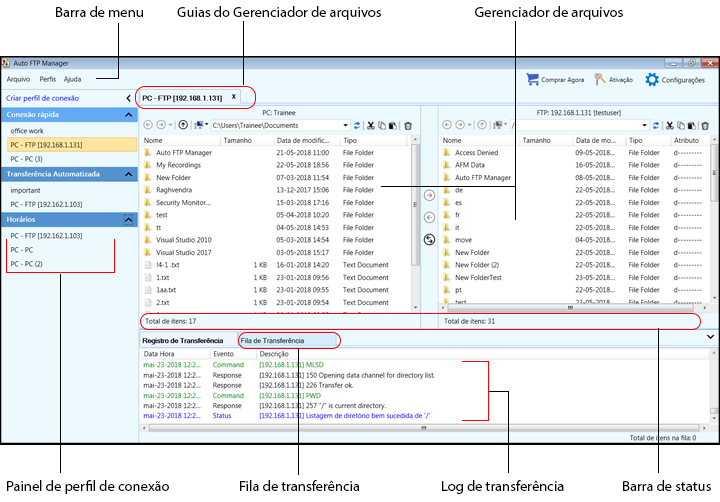Collapse the connection profile panel with chevron
720x502 pixels.
pyautogui.click(x=127, y=98)
